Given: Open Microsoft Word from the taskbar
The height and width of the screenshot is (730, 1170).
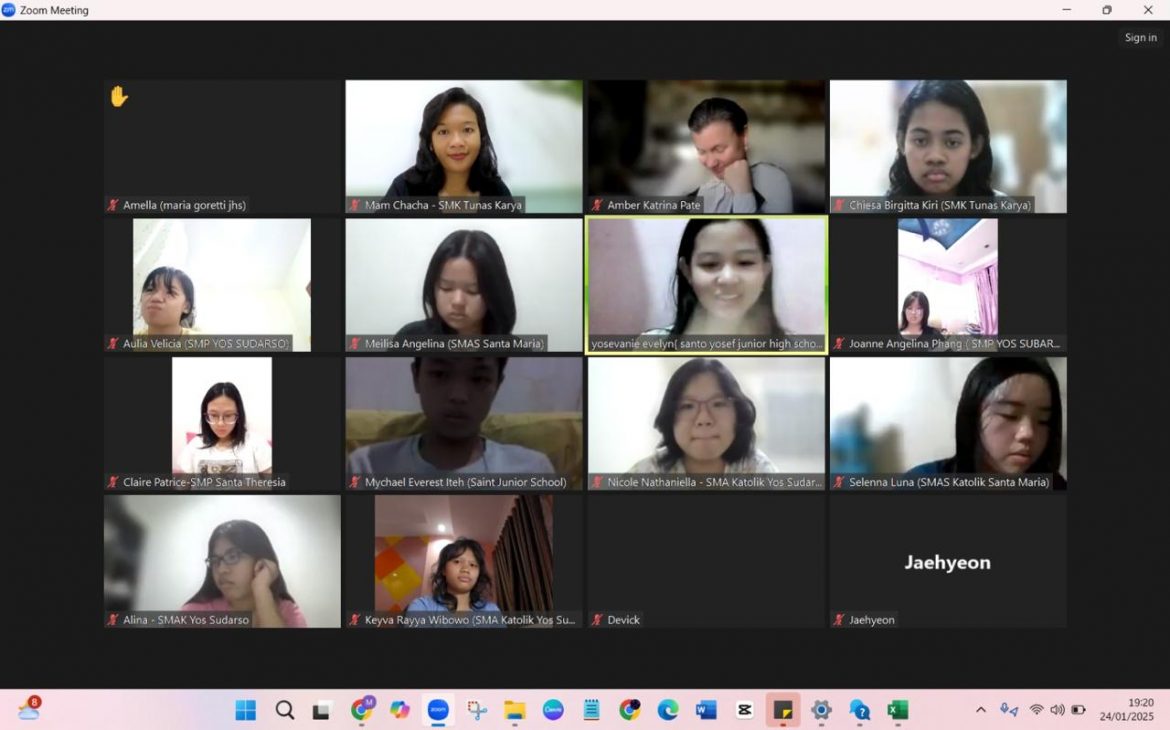Looking at the screenshot, I should click(x=706, y=710).
